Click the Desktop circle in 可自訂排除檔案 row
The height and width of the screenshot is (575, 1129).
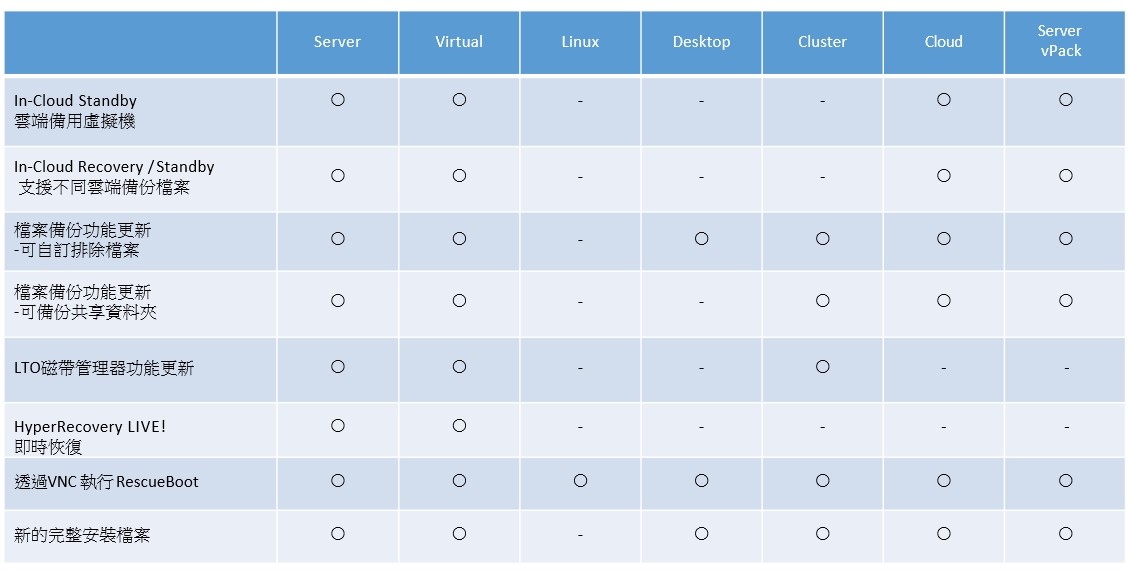coord(701,239)
